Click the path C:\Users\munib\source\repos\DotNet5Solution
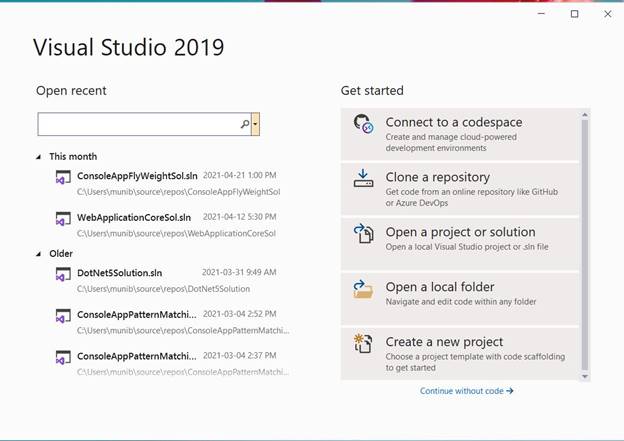Image resolution: width=624 pixels, height=441 pixels. 164,289
